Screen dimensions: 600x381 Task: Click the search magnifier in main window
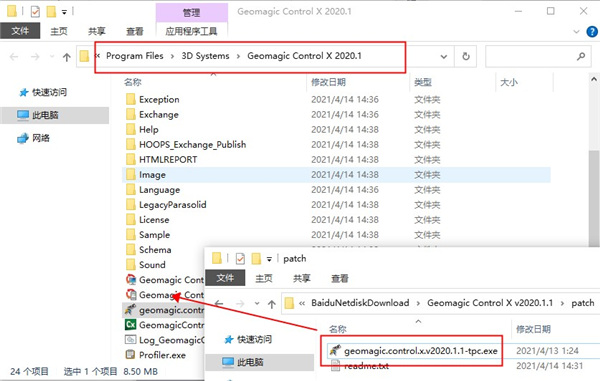pyautogui.click(x=581, y=56)
